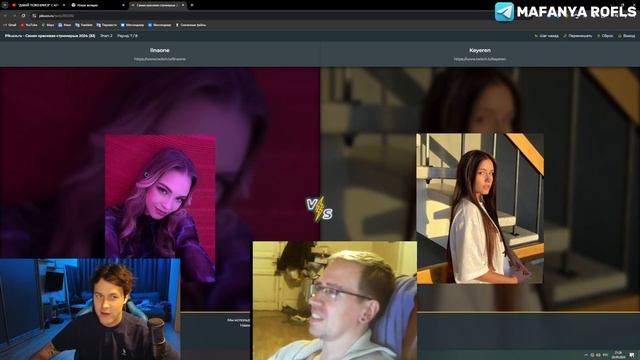Click the Keyeron name heading
Viewport: 640px width, 360px height.
click(480, 50)
